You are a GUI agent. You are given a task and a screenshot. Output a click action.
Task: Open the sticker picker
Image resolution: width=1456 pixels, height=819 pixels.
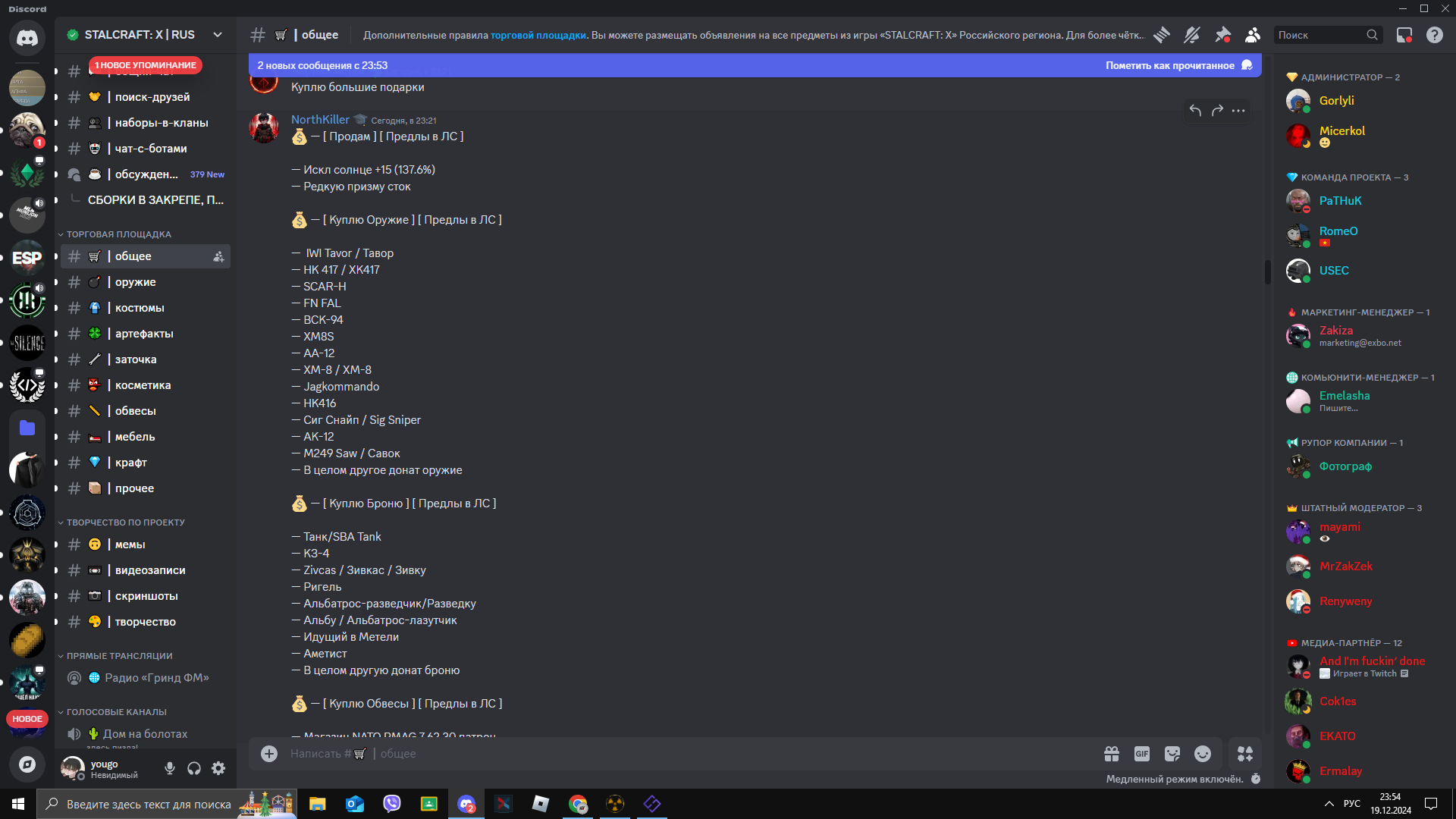[1172, 754]
